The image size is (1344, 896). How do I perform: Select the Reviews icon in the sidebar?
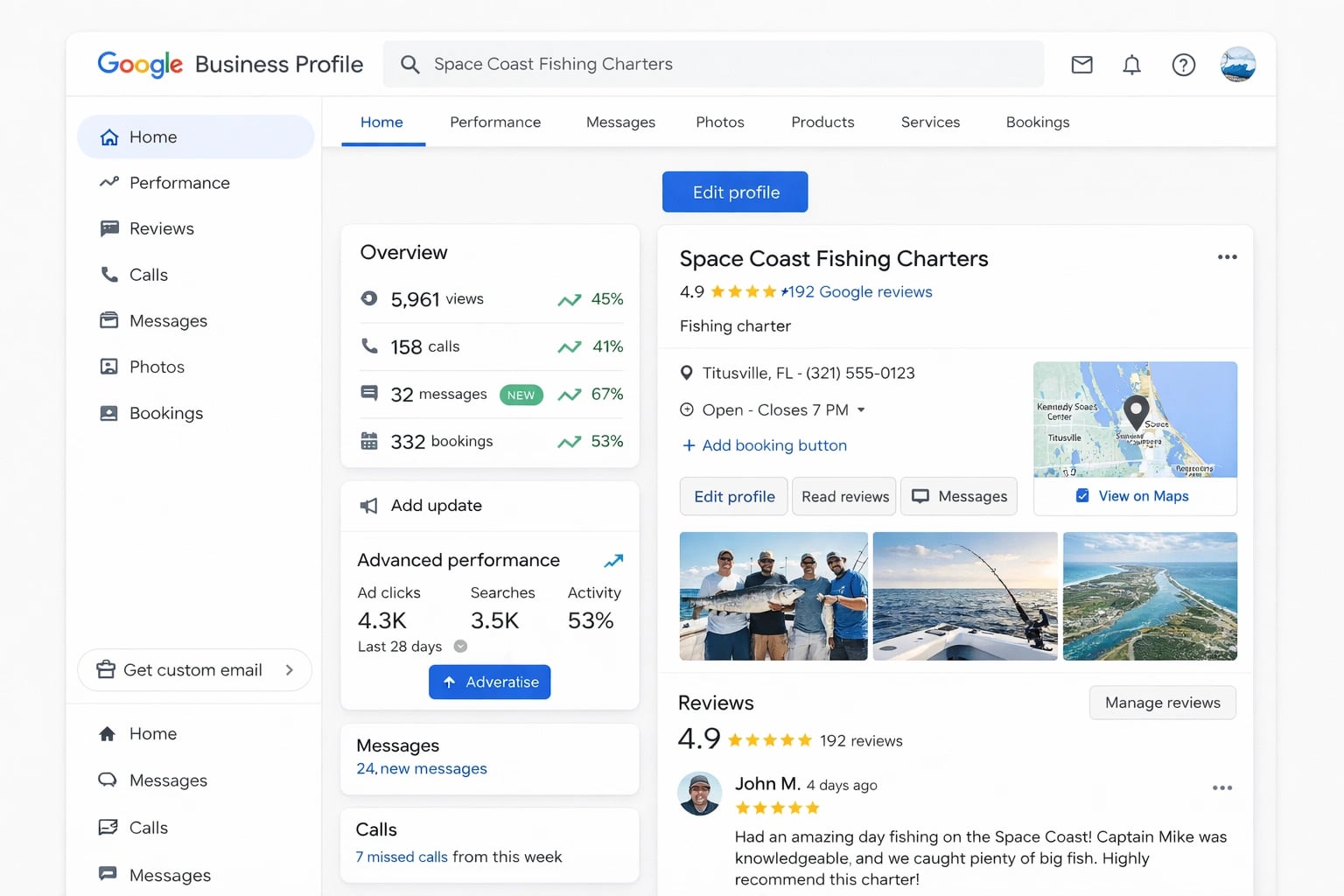(x=108, y=228)
